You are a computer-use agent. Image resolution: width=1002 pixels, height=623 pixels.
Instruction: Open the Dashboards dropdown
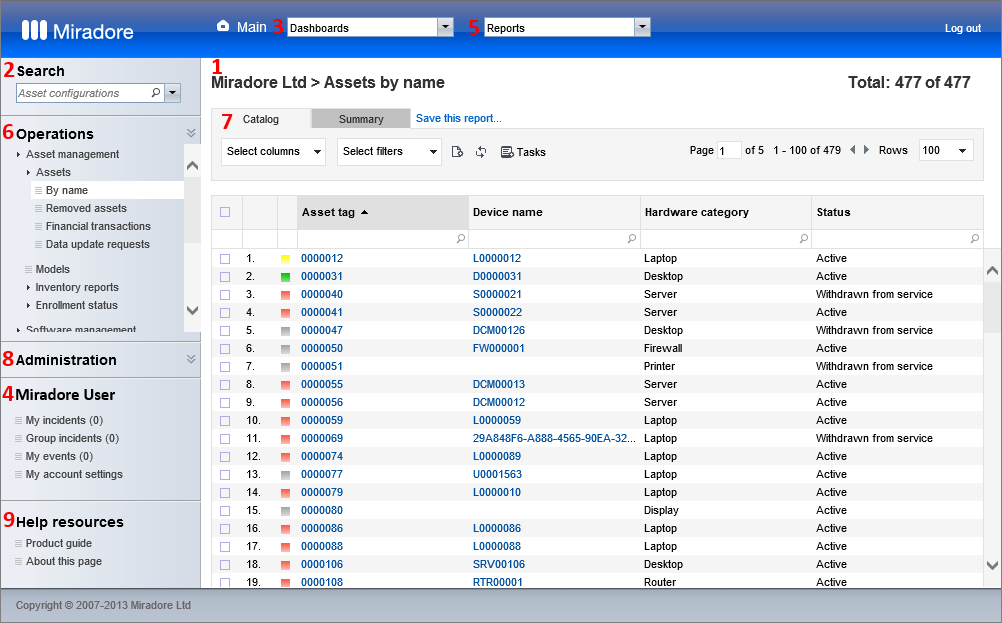tap(445, 28)
